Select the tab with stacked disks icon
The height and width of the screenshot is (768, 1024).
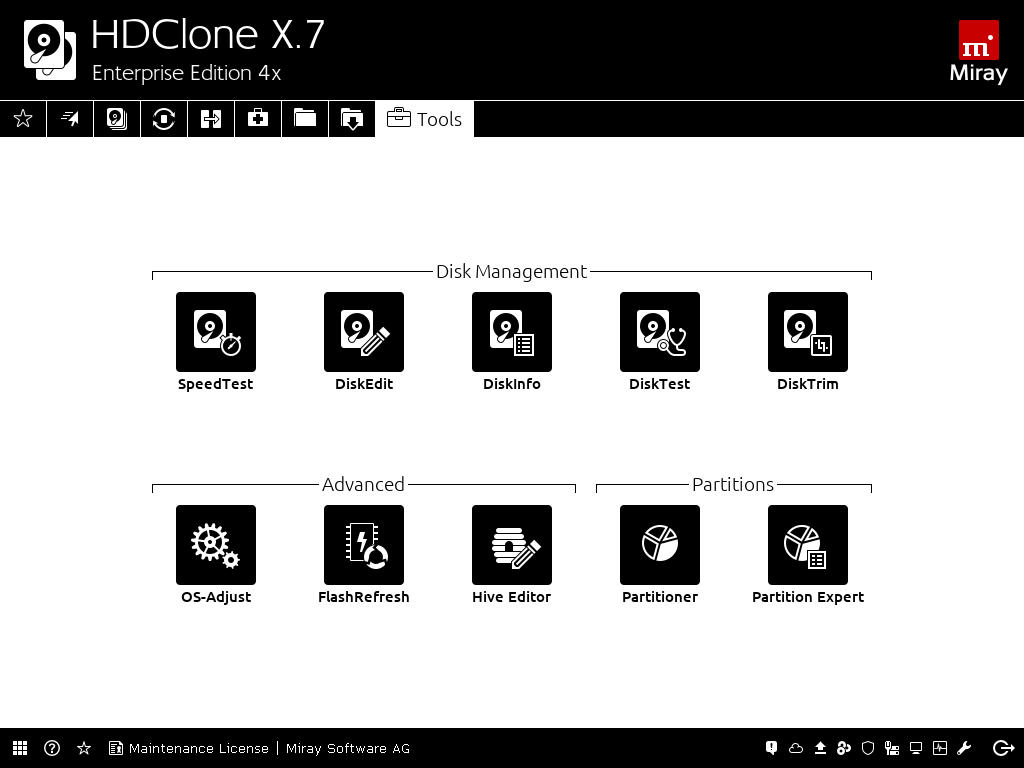pos(117,119)
